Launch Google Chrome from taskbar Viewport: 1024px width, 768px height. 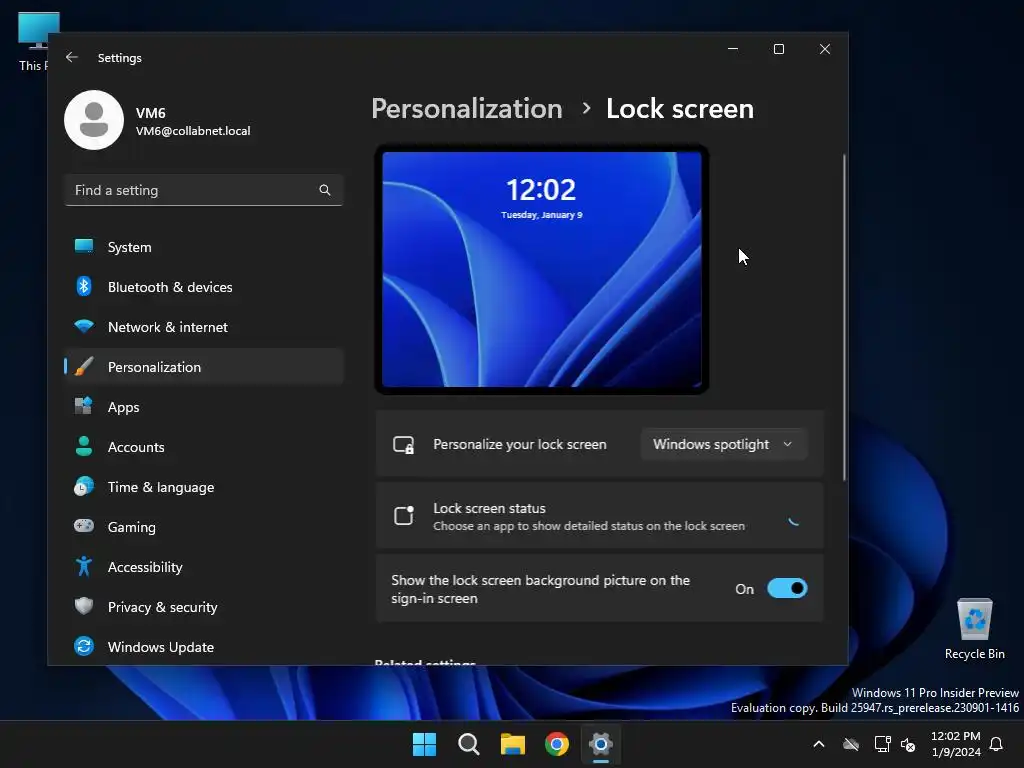557,744
